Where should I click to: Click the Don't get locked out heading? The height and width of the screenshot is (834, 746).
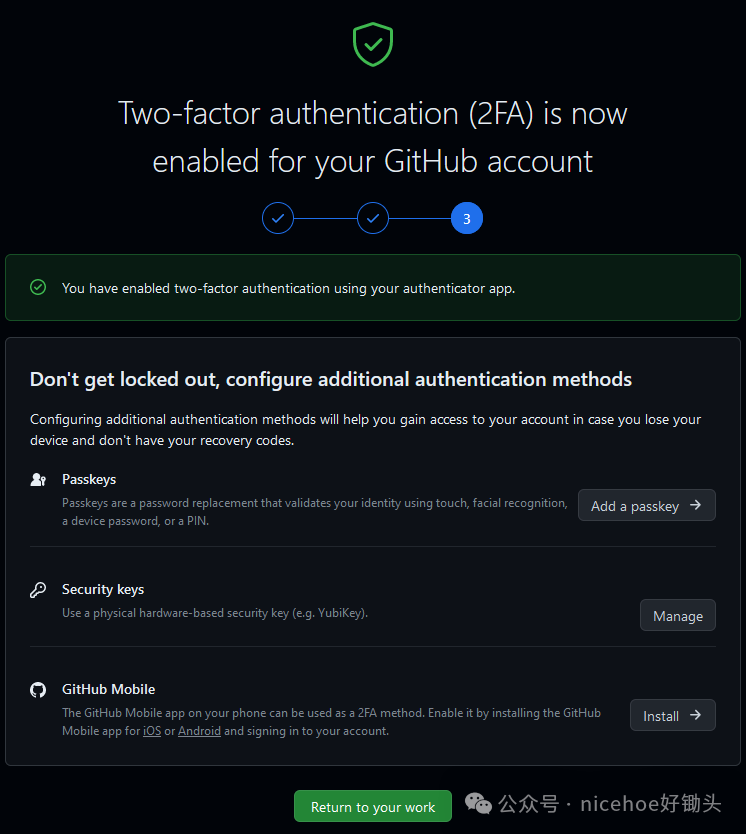point(330,380)
